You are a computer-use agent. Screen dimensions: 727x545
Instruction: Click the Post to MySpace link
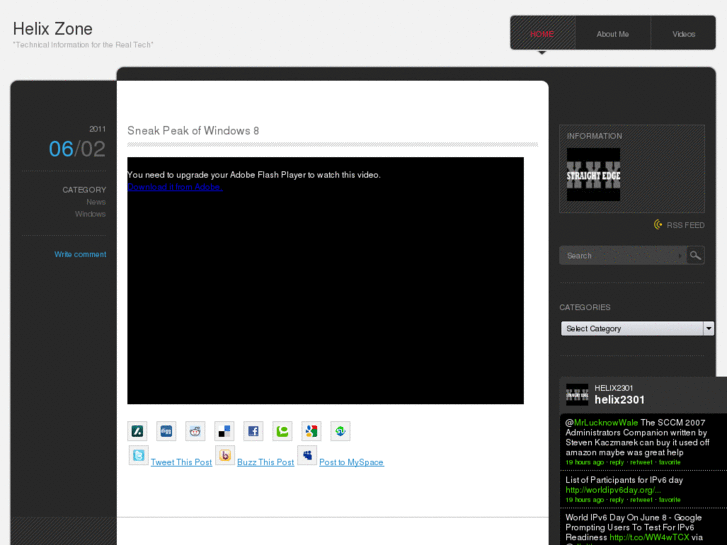tap(351, 462)
